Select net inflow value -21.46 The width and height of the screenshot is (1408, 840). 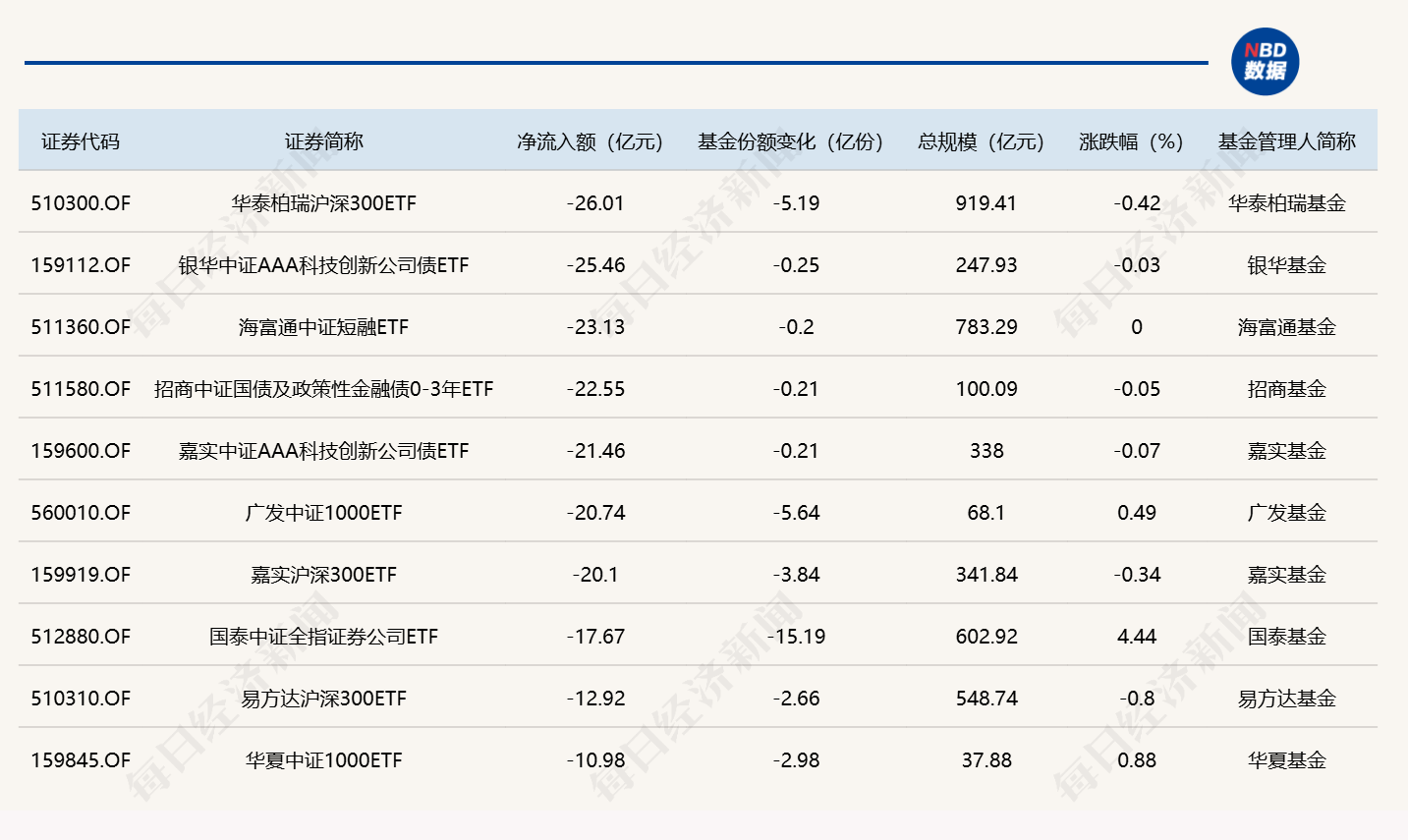[x=595, y=451]
